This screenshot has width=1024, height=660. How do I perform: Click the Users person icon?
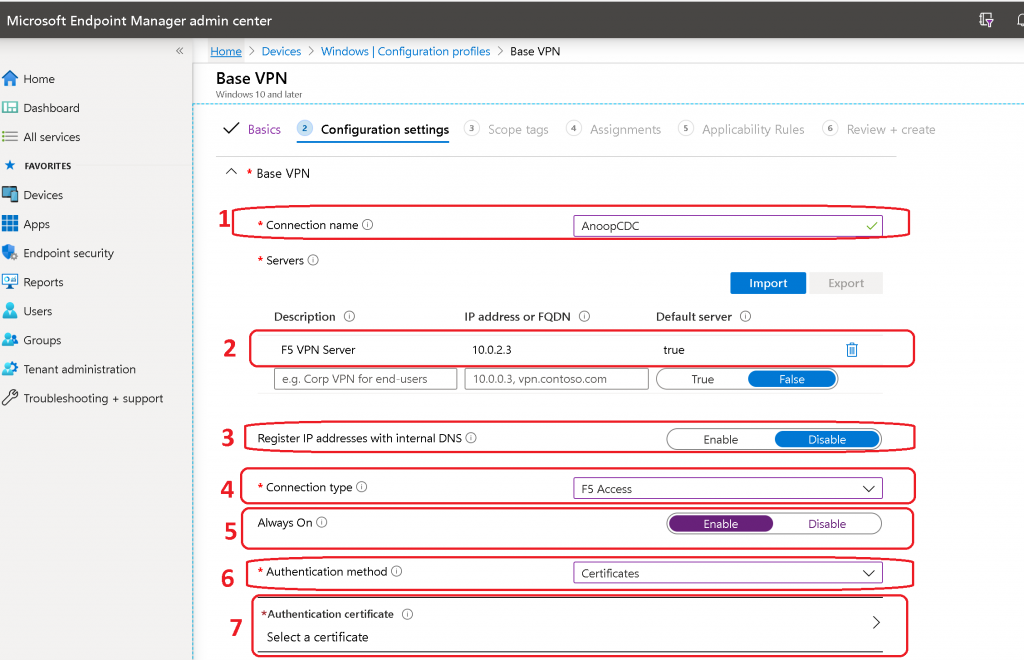(10, 311)
